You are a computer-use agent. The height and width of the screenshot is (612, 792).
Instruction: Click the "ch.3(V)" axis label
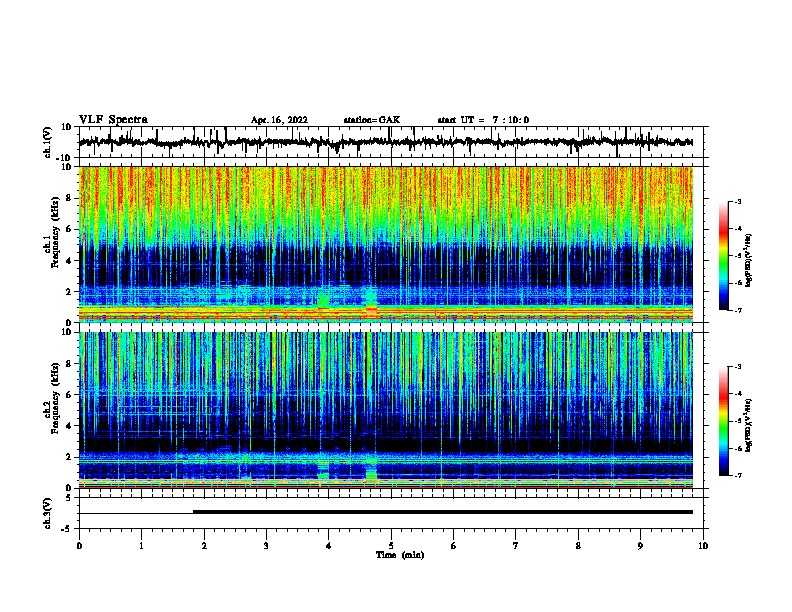pos(48,513)
